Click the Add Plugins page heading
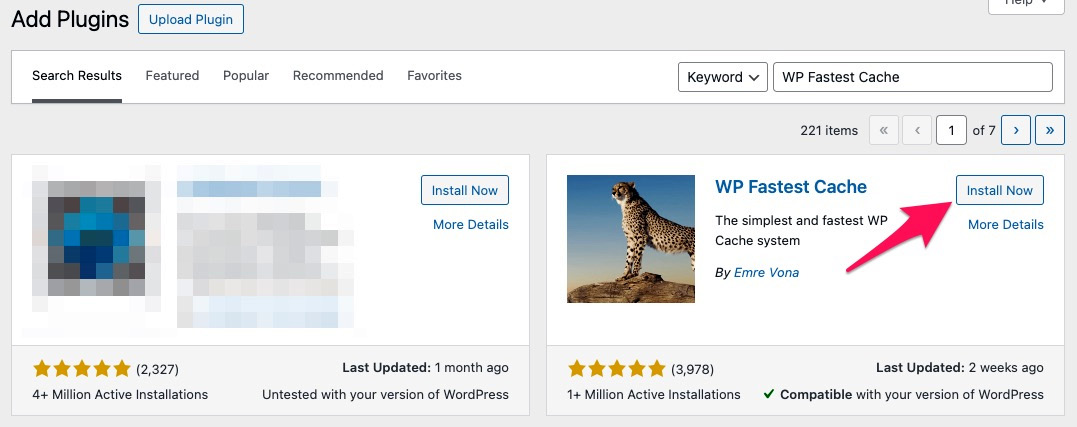Viewport: 1077px width, 427px height. pyautogui.click(x=70, y=19)
